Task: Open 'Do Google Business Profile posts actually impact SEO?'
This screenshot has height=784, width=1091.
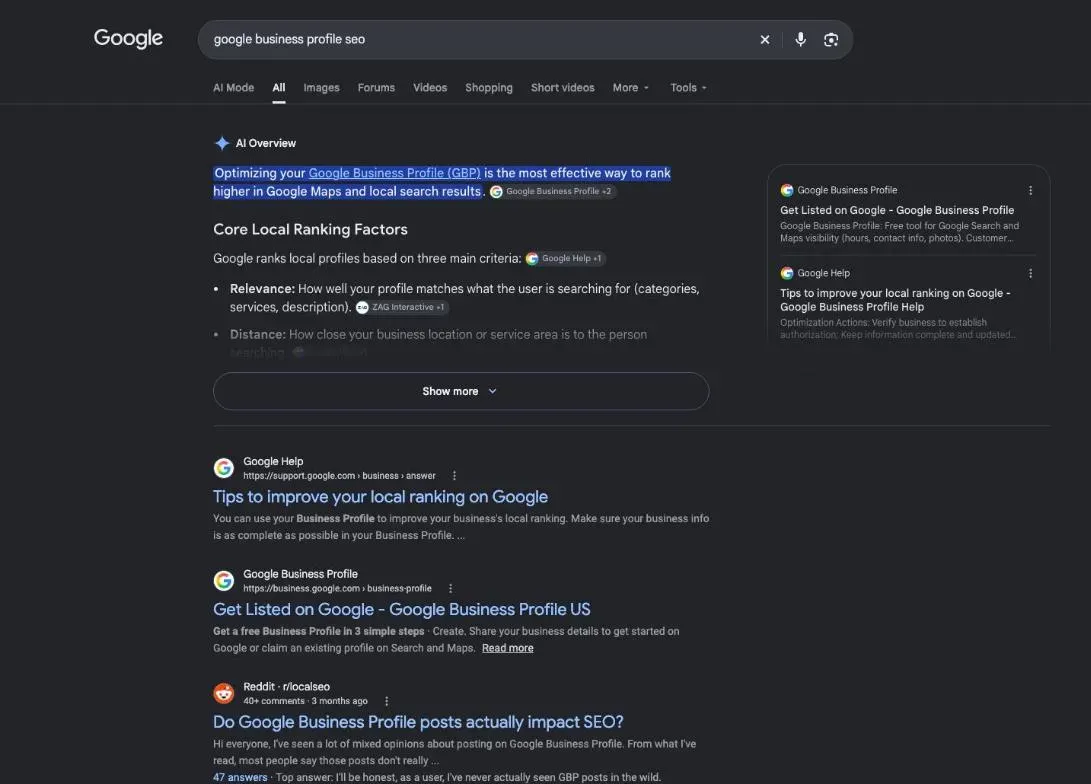Action: click(418, 722)
